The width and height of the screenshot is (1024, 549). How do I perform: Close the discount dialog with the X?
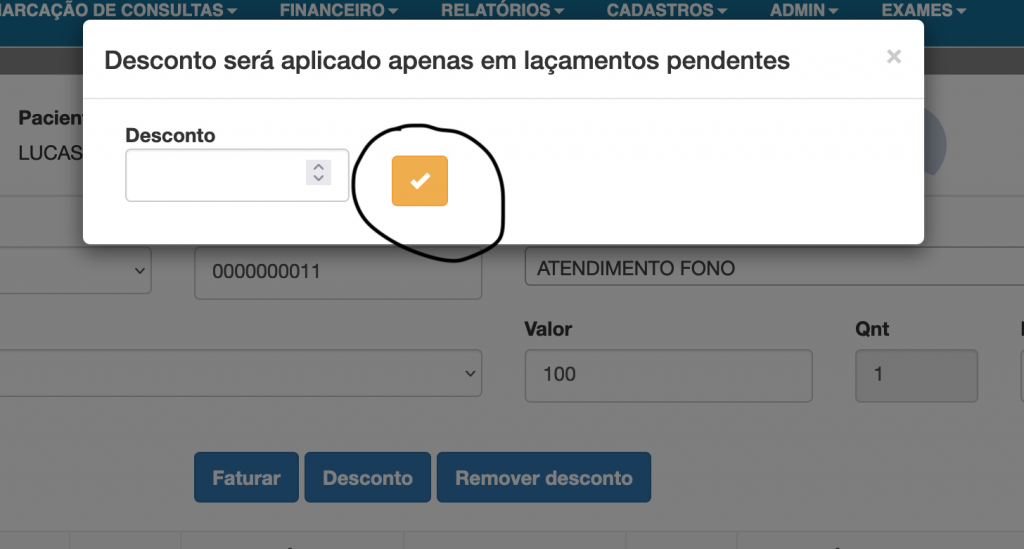pyautogui.click(x=894, y=57)
